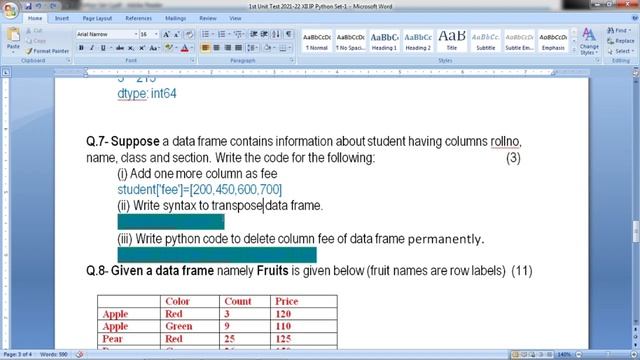Apply the Heading 1 style
Viewport: 640px width, 360px height.
pyautogui.click(x=384, y=41)
